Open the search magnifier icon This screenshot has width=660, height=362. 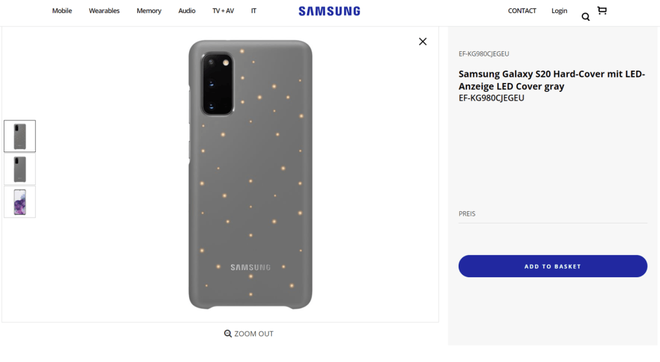[585, 17]
